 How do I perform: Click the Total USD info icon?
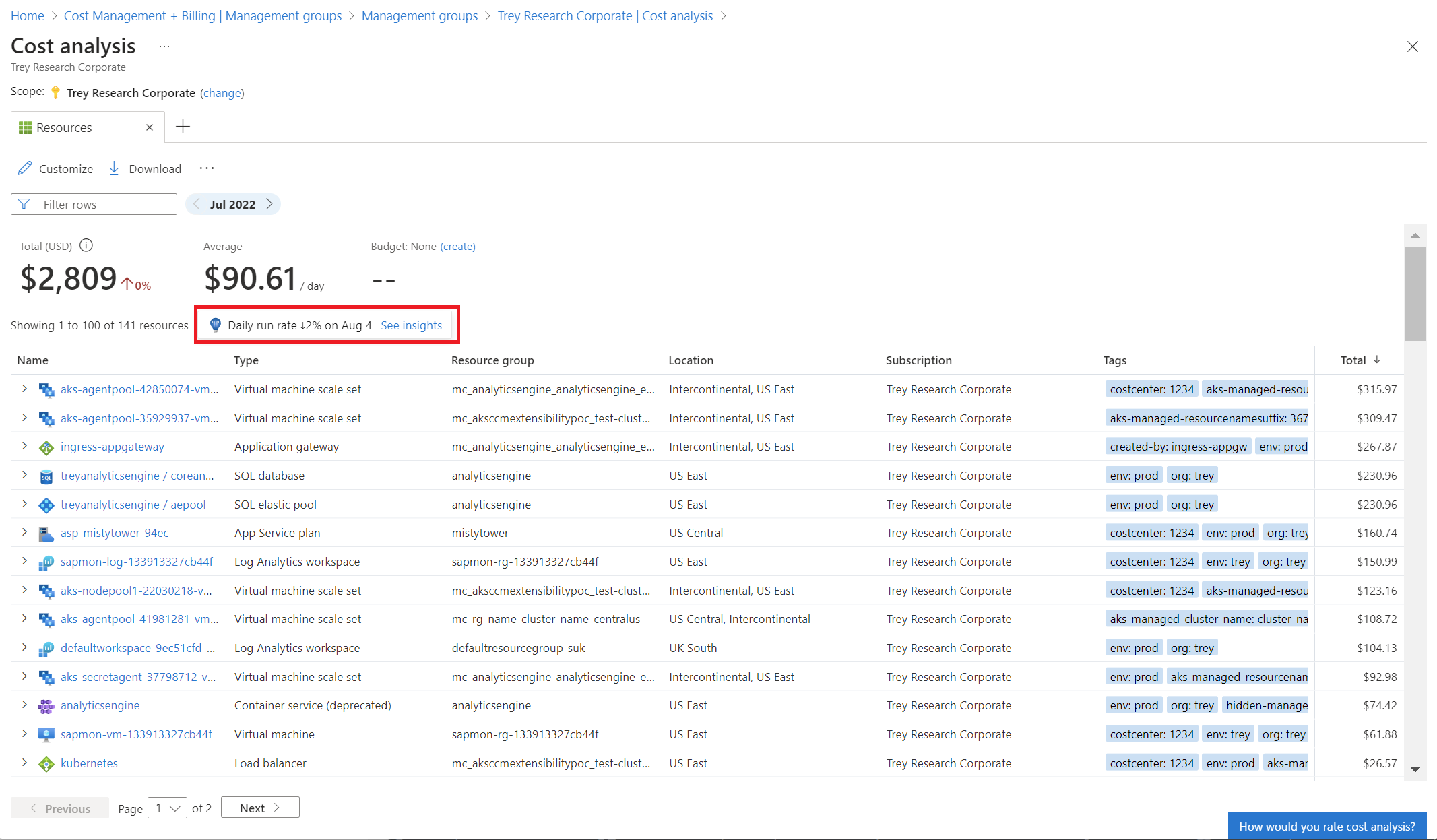86,245
